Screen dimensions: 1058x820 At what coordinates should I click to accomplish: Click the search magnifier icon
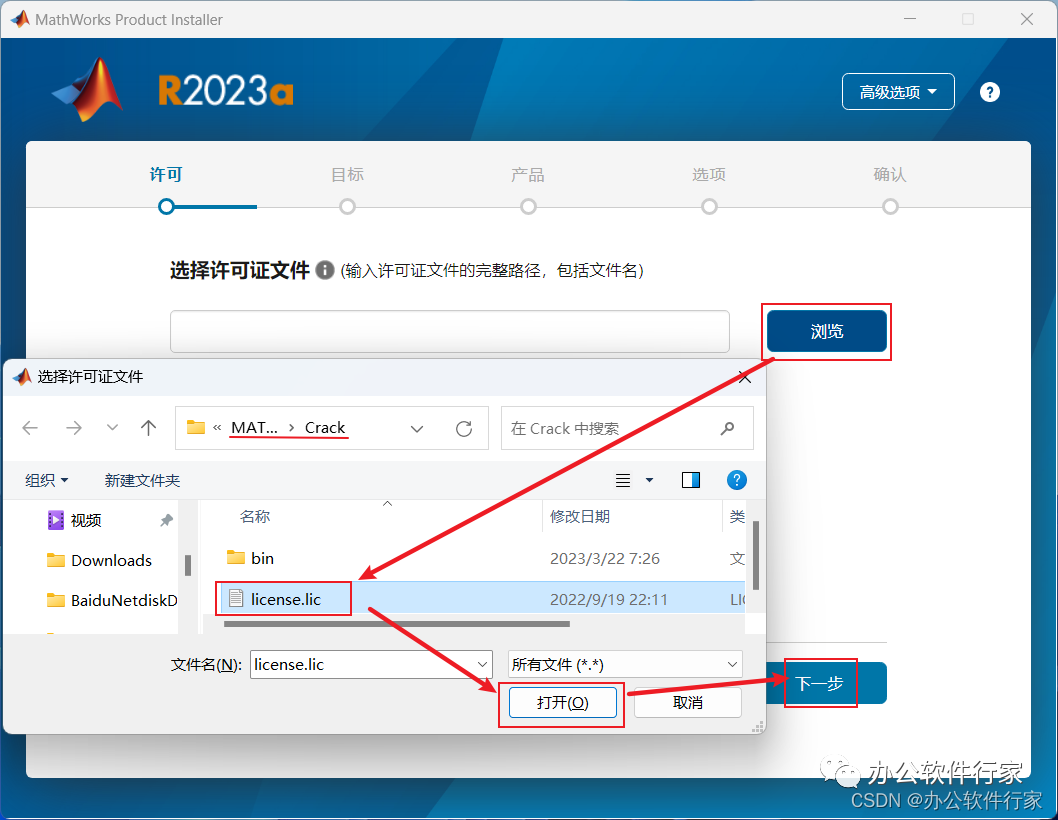coord(727,428)
